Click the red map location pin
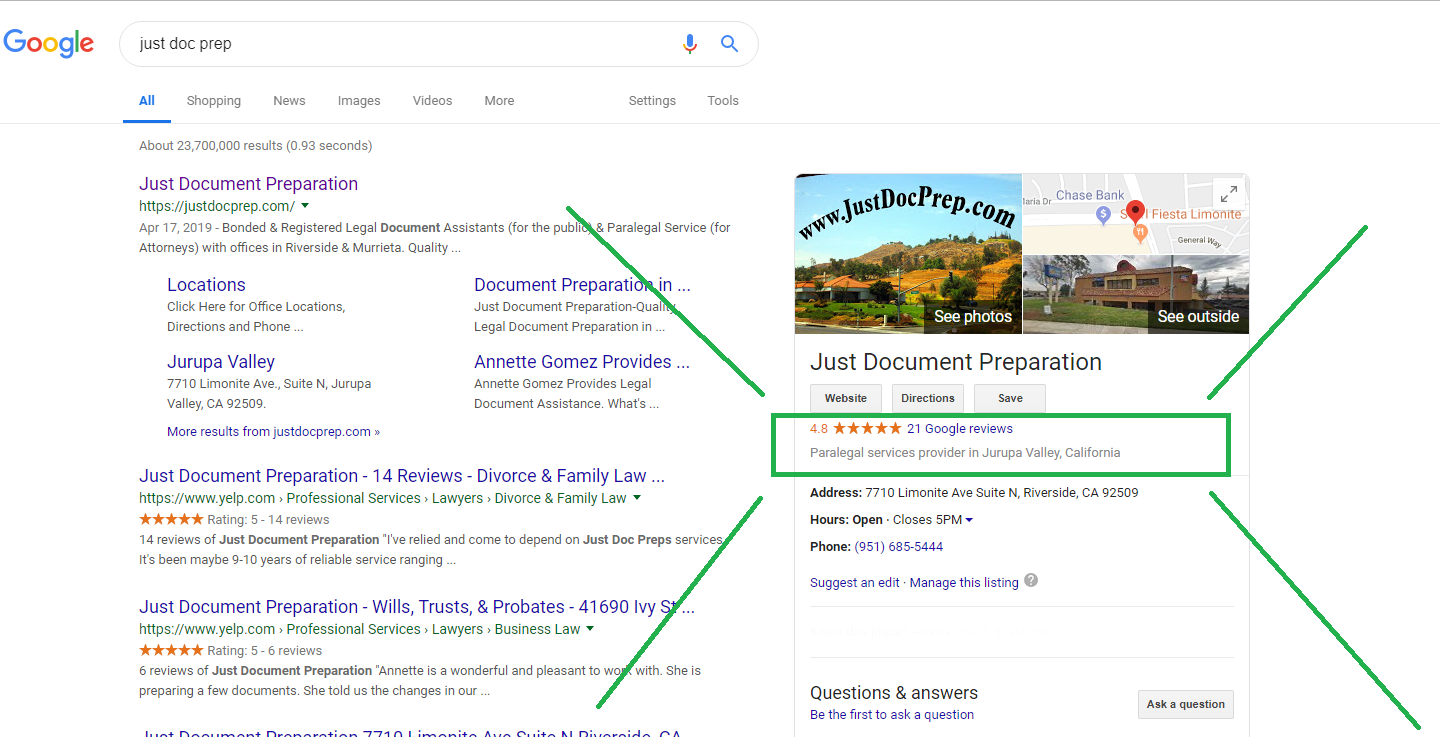Viewport: 1440px width, 737px height. tap(1134, 211)
